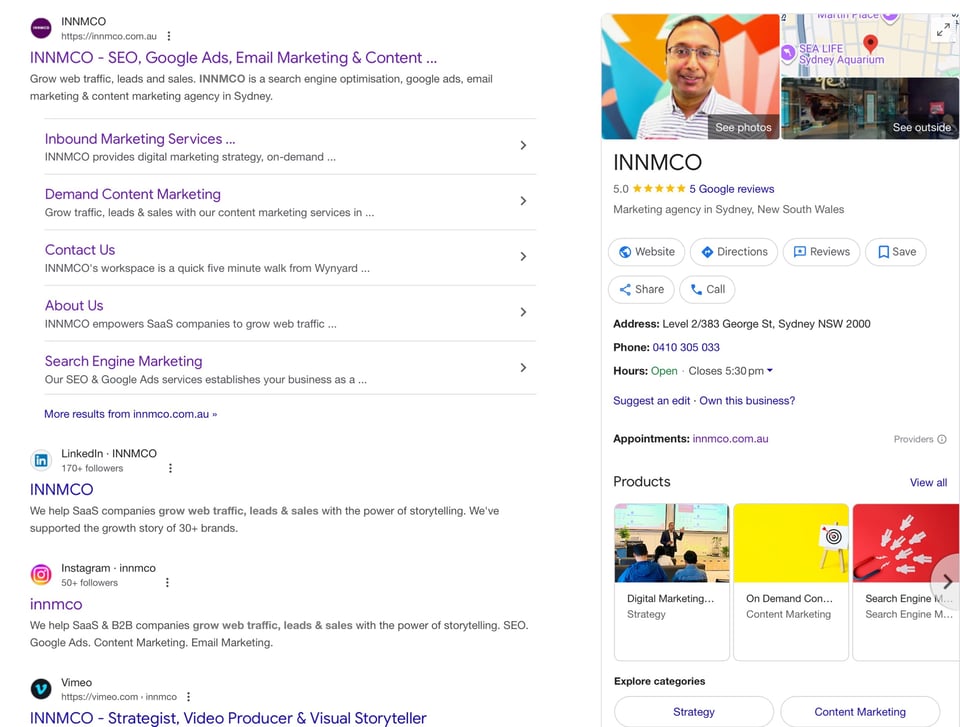Viewport: 960px width, 727px height.
Task: Click Suggest an edit link
Action: 651,401
